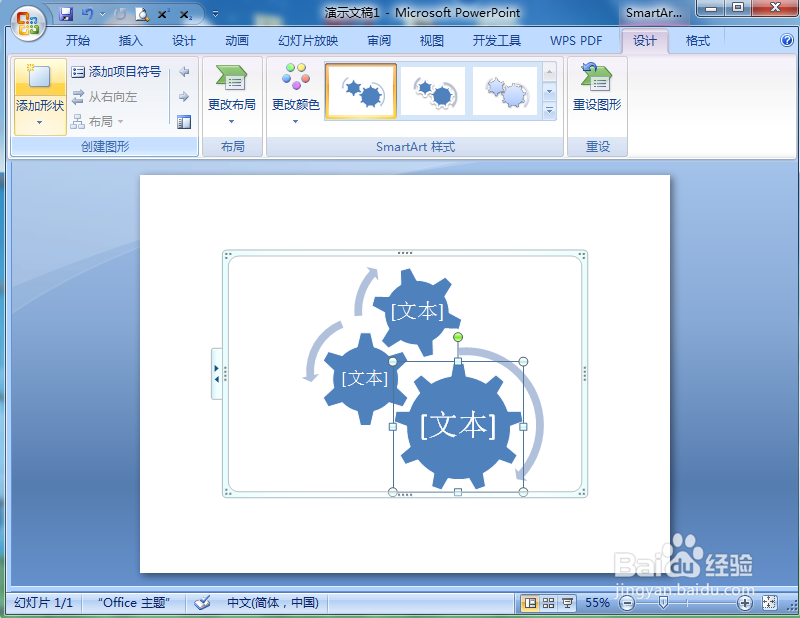Select the second SmartArt style thumbnail
This screenshot has height=618, width=800.
(433, 91)
